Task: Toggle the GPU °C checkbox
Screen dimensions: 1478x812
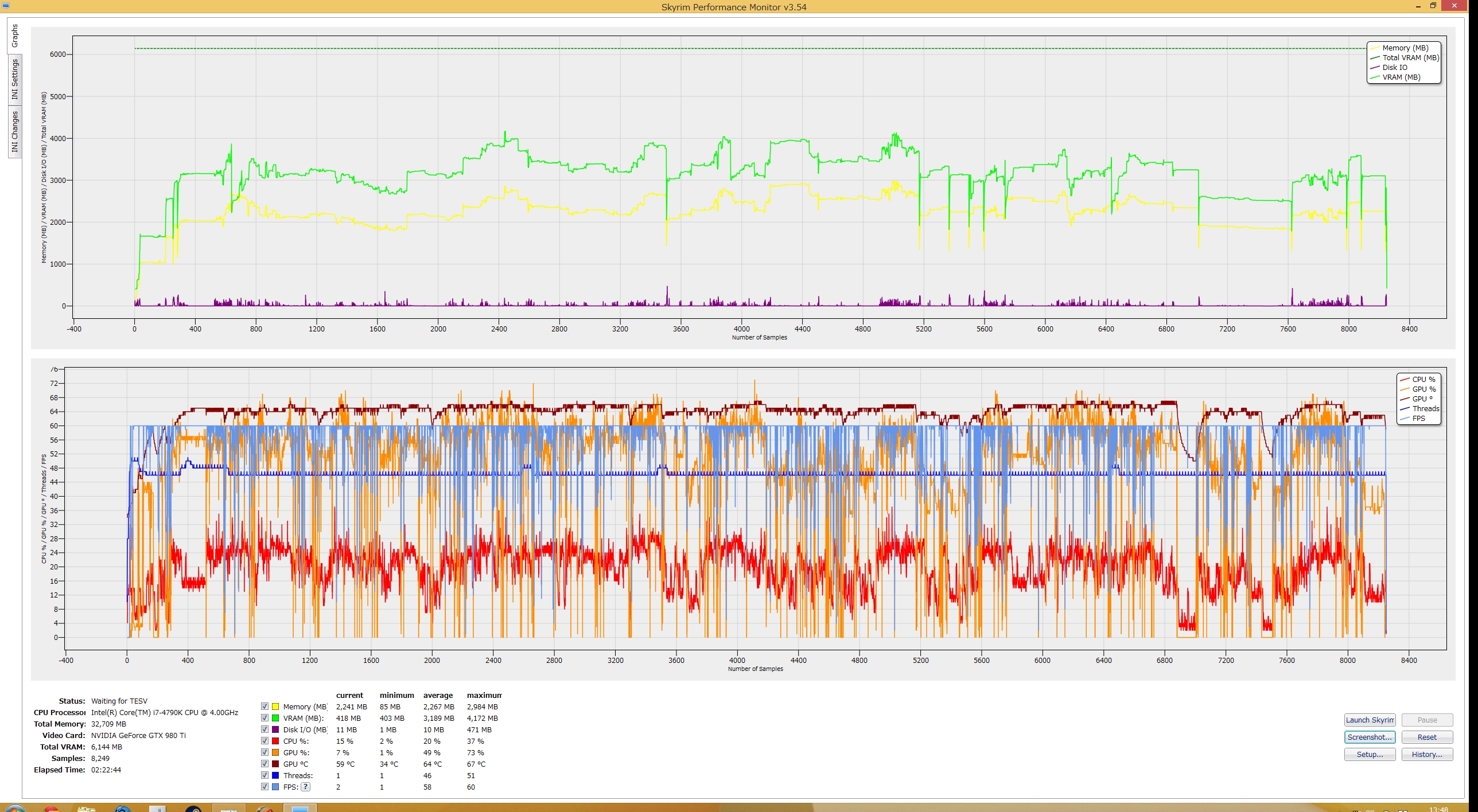Action: (x=265, y=764)
